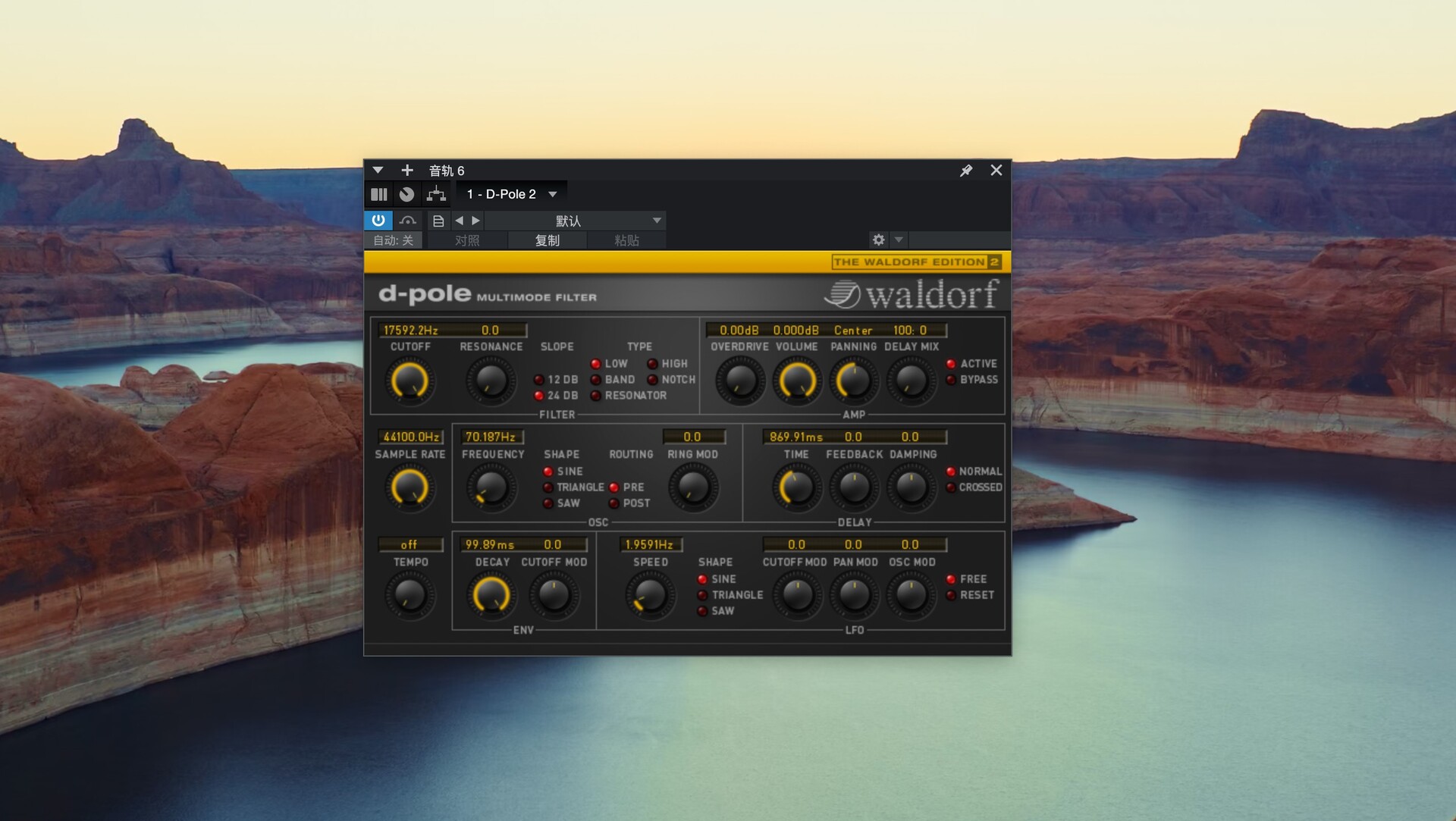Click the DELAY MIX knob

(911, 381)
